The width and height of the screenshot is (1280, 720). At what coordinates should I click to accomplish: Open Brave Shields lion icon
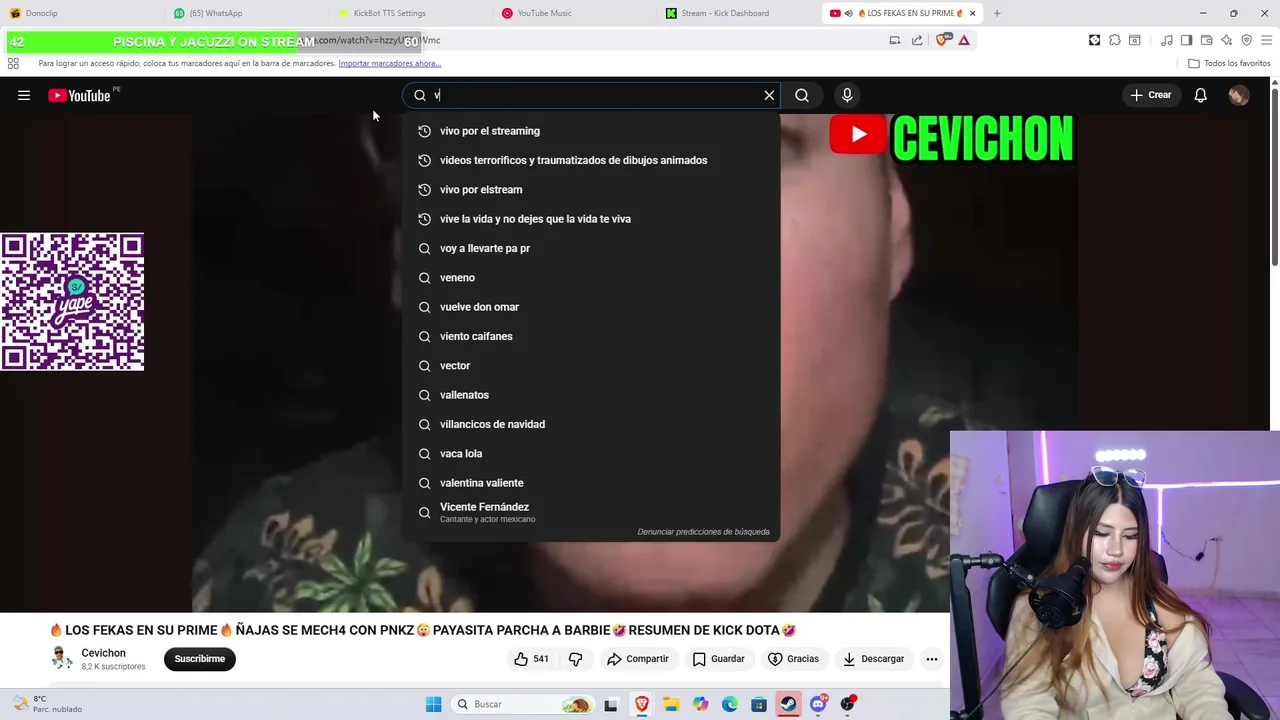[x=942, y=40]
